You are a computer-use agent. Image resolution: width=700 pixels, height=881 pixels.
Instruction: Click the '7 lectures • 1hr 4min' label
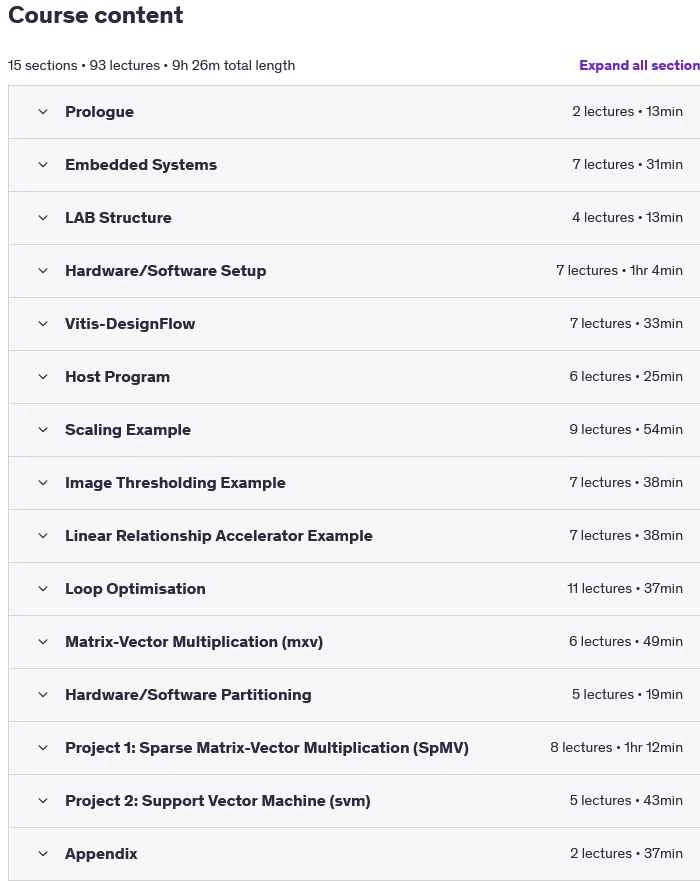[x=619, y=270]
